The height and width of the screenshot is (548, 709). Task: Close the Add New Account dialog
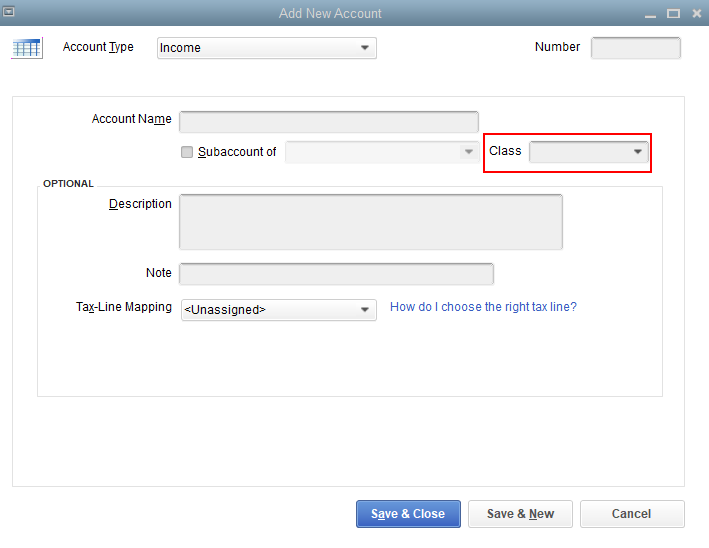(697, 13)
